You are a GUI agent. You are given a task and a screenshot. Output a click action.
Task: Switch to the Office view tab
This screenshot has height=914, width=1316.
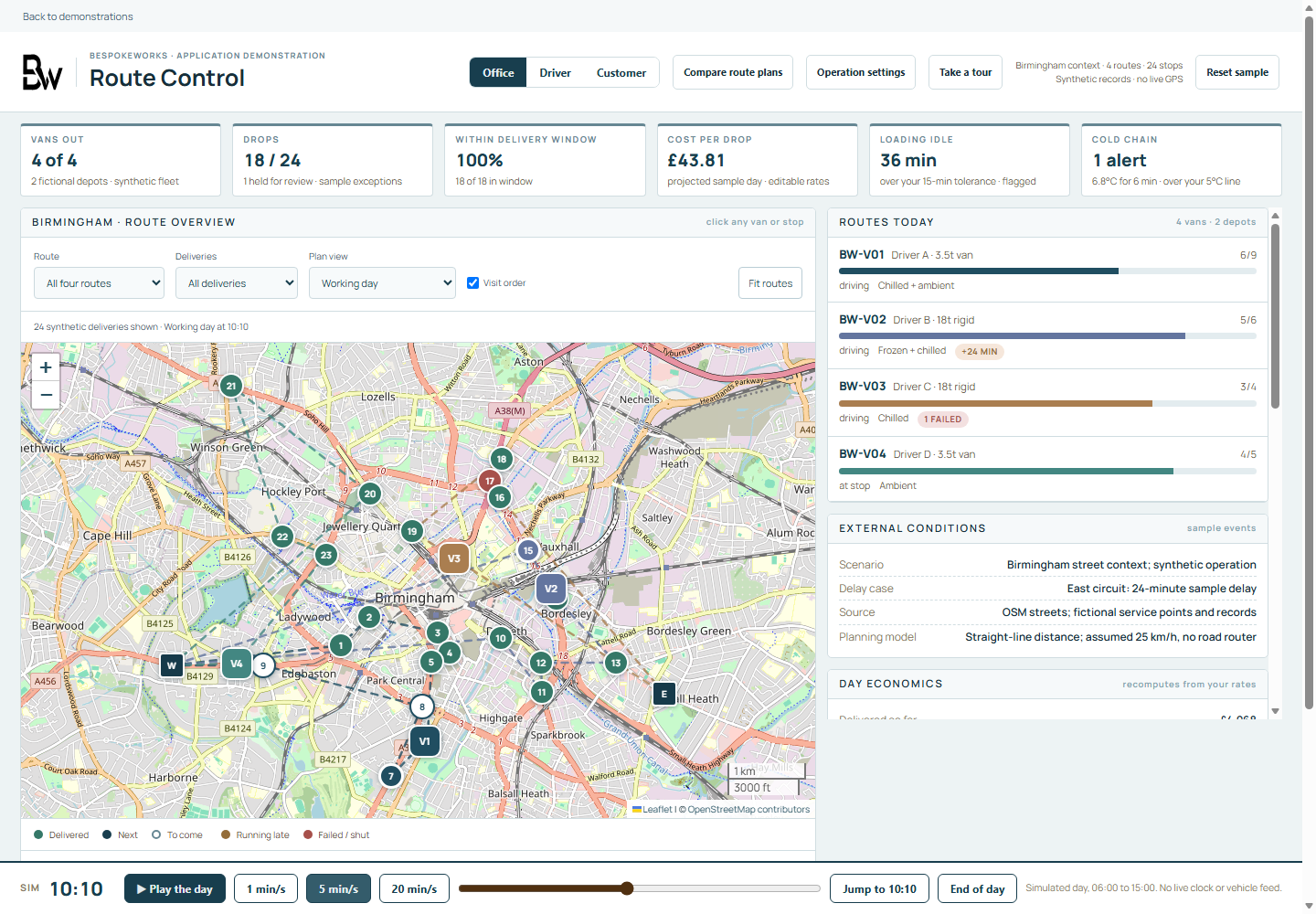click(x=498, y=72)
